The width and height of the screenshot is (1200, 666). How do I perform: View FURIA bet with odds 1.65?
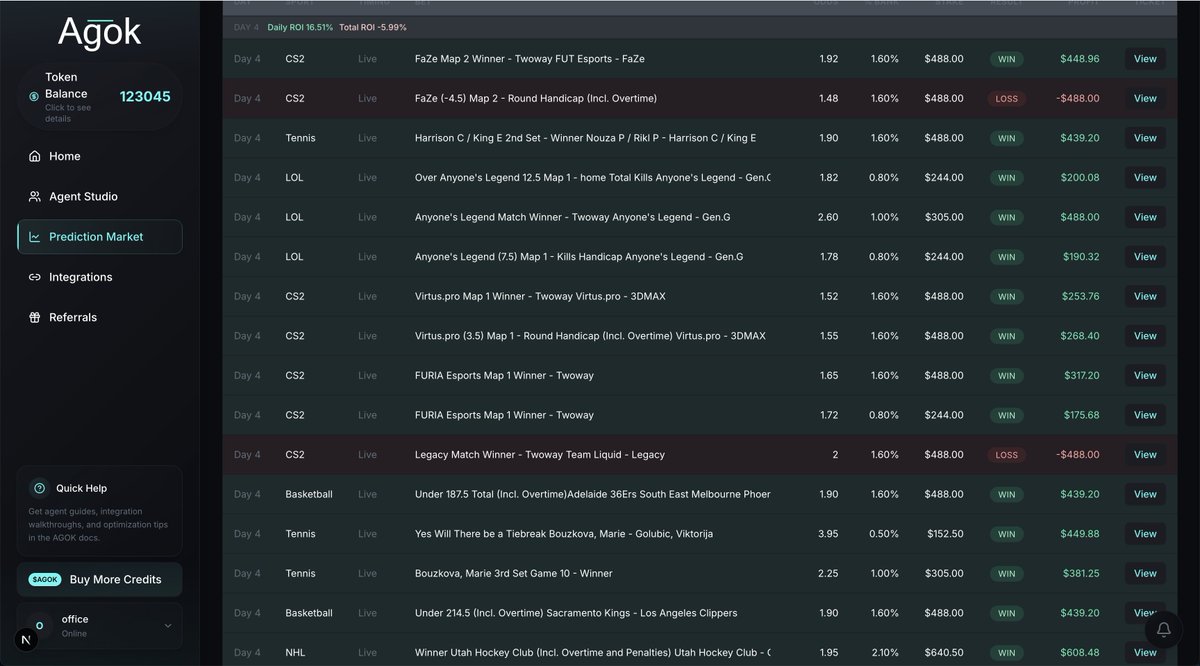point(1145,376)
